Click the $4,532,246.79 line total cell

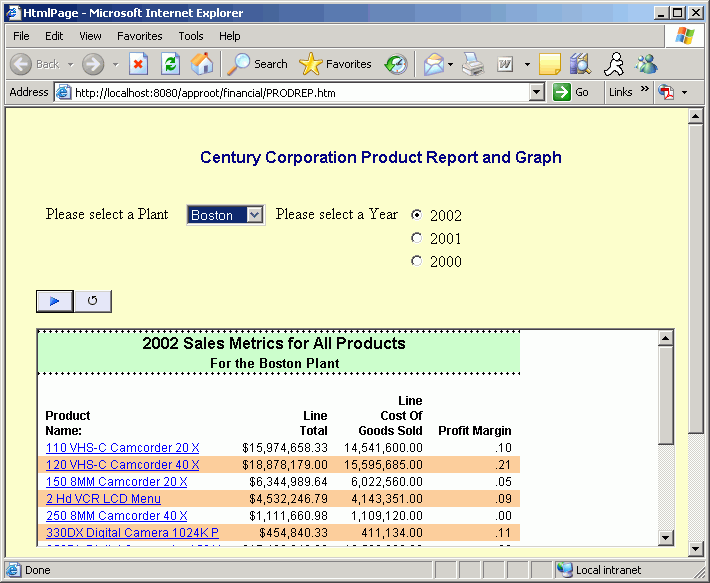click(x=288, y=499)
